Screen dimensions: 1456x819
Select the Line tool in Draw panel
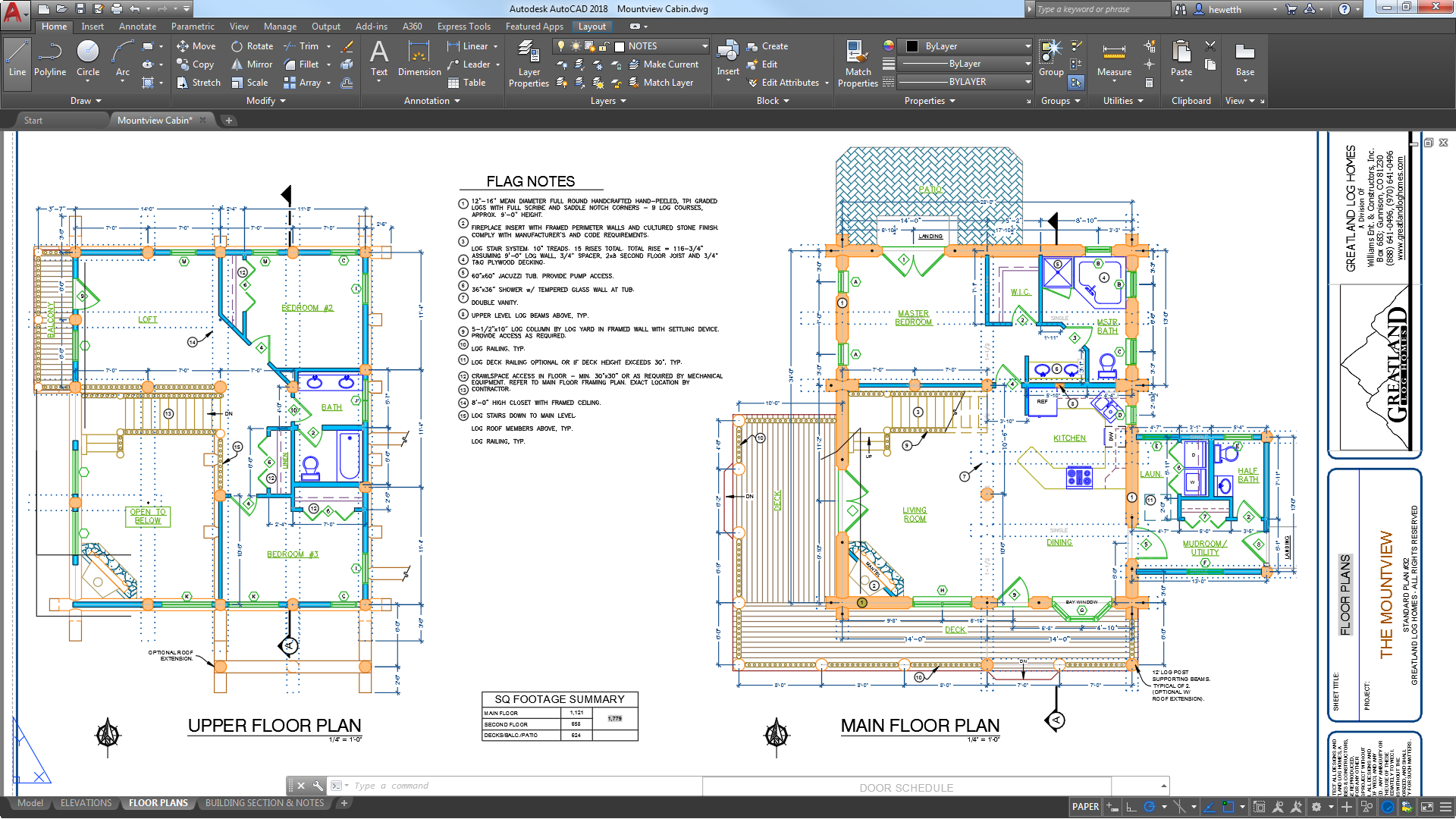pyautogui.click(x=17, y=62)
